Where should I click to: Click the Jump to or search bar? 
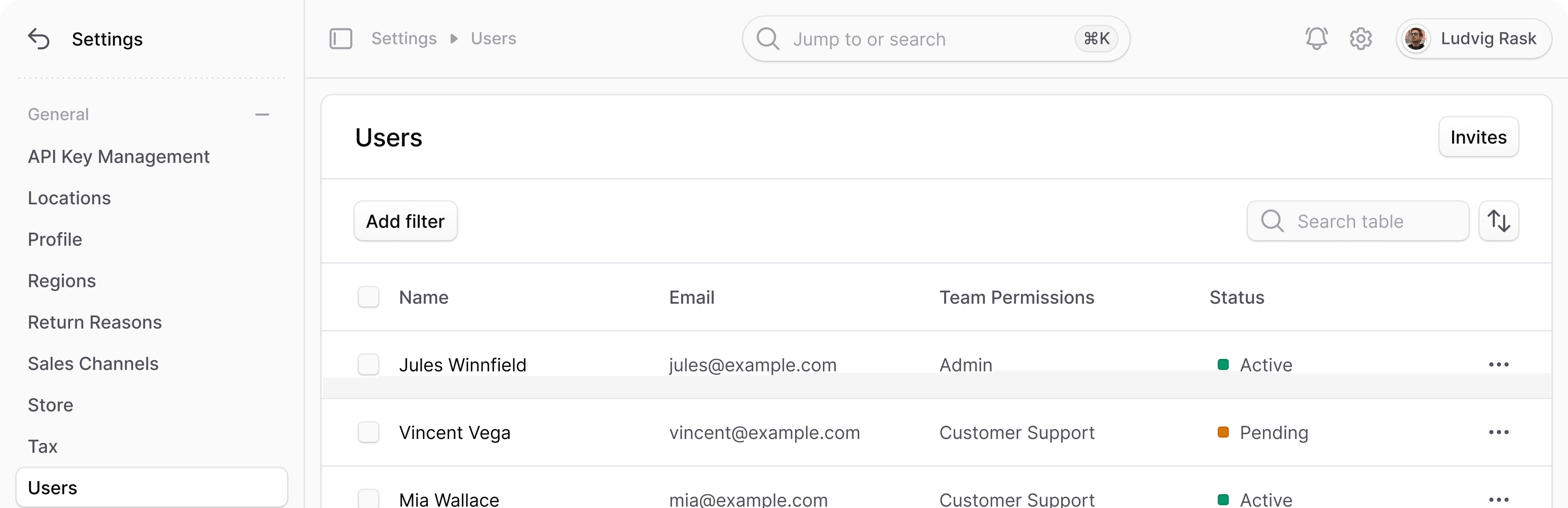936,39
